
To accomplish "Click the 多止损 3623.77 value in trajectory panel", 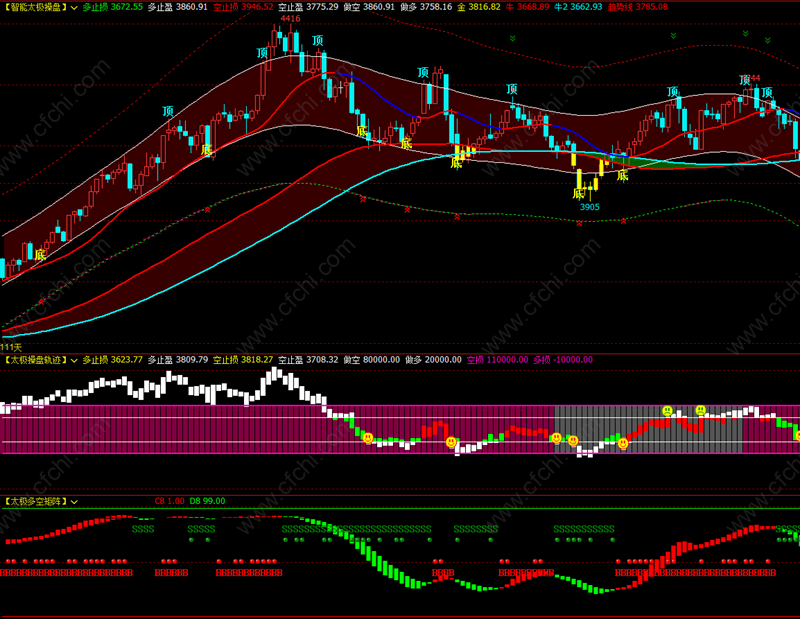I will (113, 360).
